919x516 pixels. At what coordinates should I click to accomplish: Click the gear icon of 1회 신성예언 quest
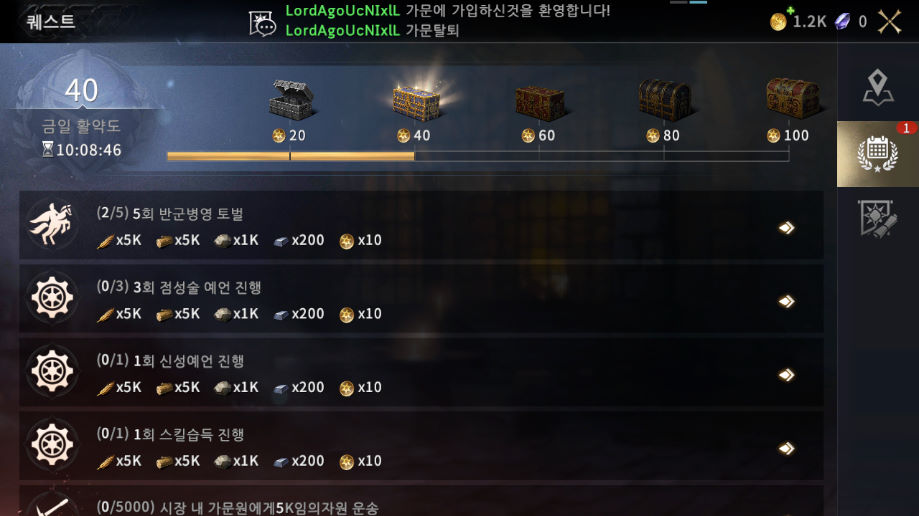coord(52,372)
